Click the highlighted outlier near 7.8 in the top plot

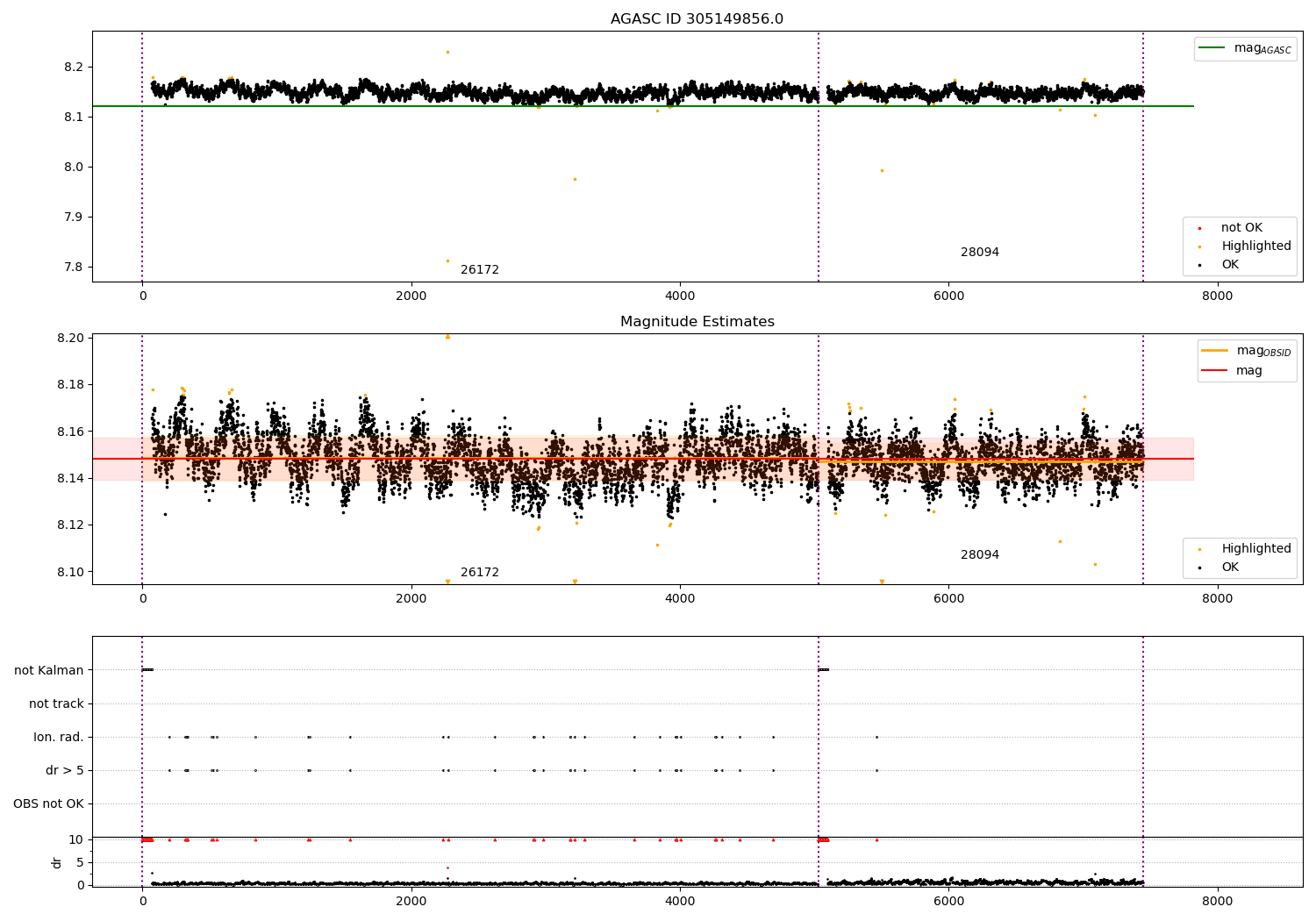coord(447,261)
